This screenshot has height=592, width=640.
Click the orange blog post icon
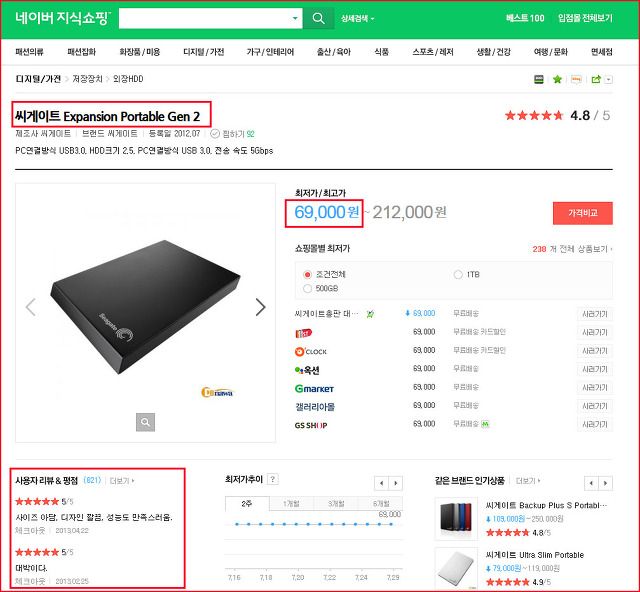pyautogui.click(x=576, y=79)
